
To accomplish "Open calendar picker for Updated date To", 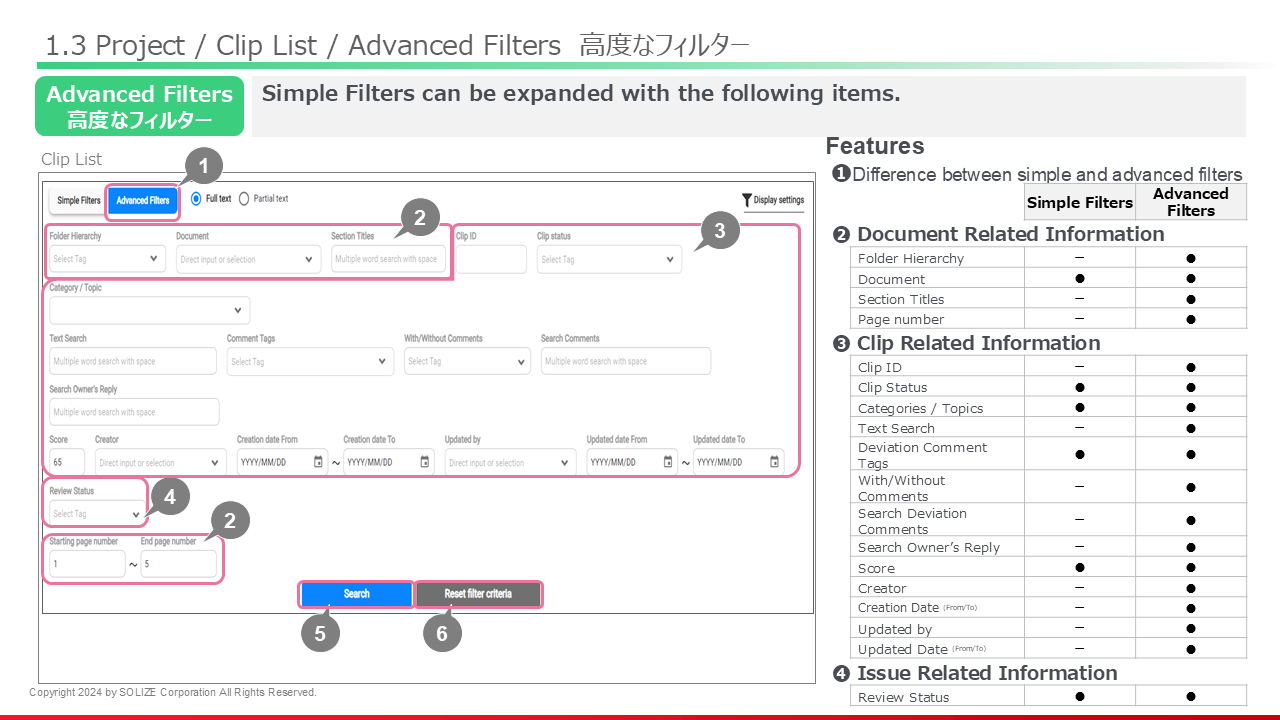I will [775, 462].
